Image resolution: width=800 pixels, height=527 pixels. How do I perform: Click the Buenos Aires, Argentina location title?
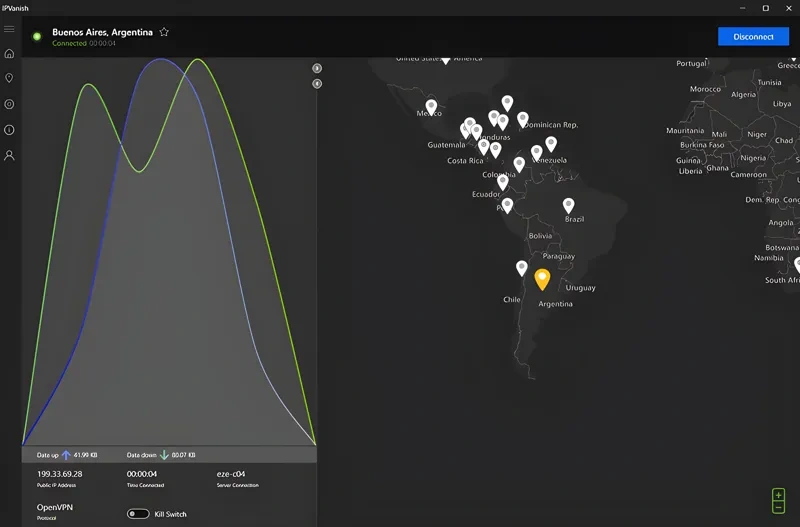coord(102,32)
